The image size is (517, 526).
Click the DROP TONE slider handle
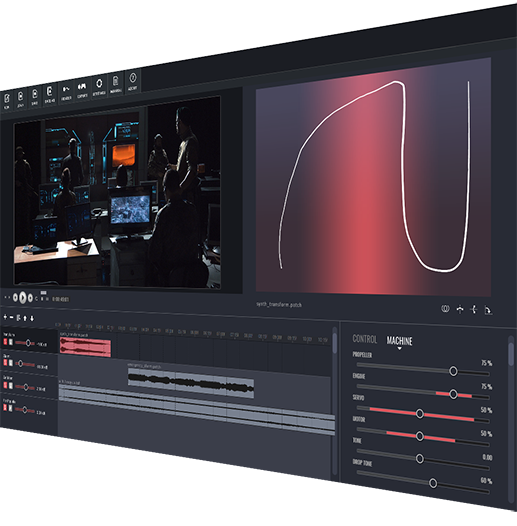click(x=433, y=483)
